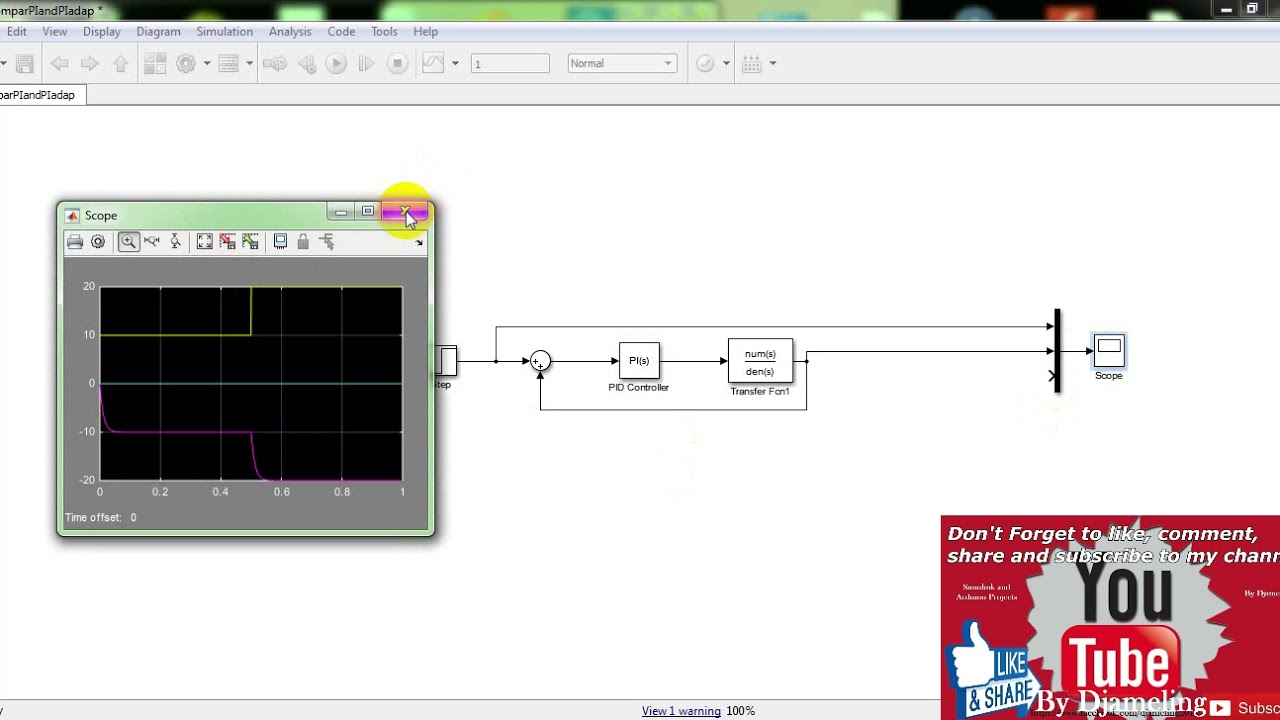Open the Code menu
This screenshot has height=720, width=1280.
coord(341,31)
